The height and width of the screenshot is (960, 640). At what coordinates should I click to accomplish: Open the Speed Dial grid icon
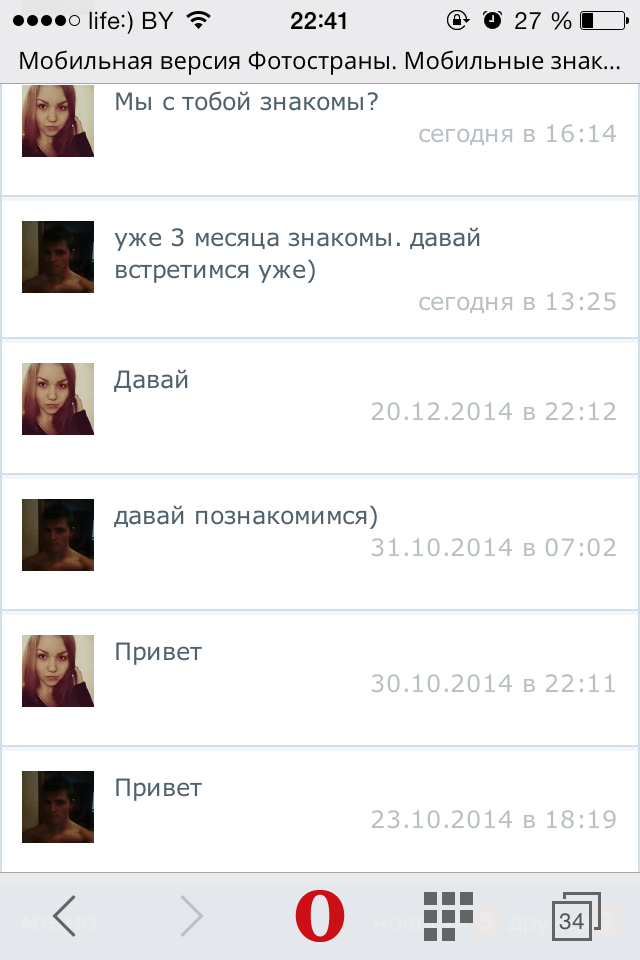(448, 916)
